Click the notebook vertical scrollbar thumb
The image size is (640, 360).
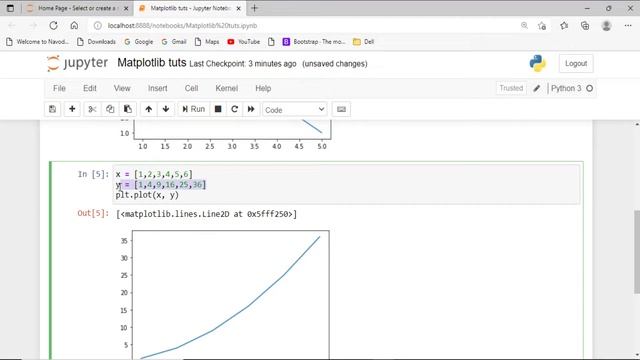(637, 251)
